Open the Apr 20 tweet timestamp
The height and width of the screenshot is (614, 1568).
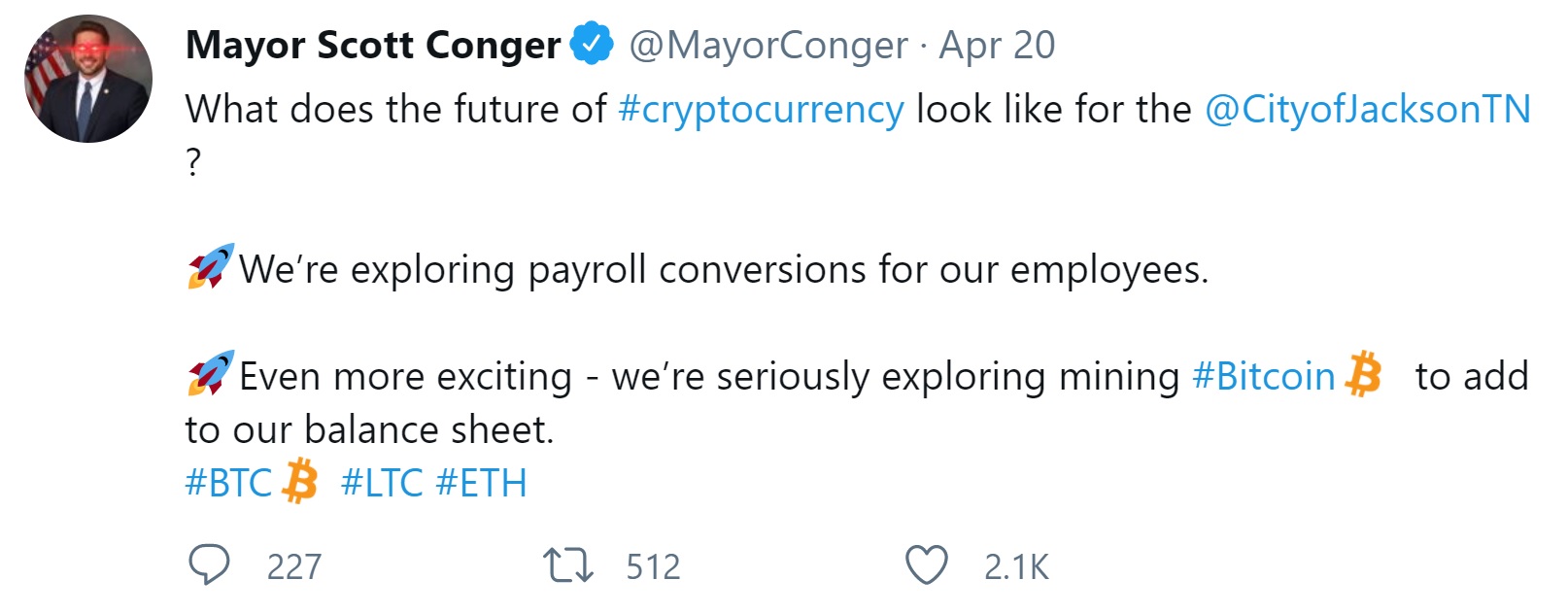(x=997, y=46)
